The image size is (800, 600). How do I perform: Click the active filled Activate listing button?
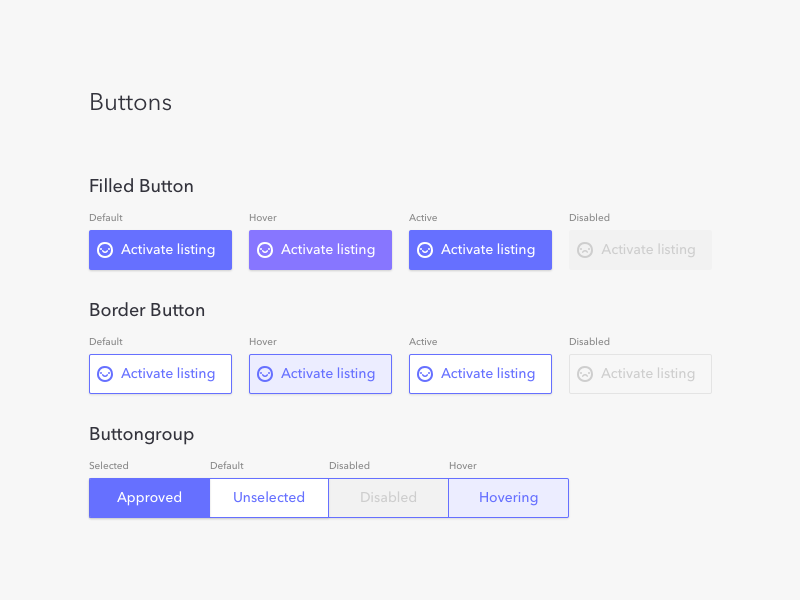(x=480, y=250)
